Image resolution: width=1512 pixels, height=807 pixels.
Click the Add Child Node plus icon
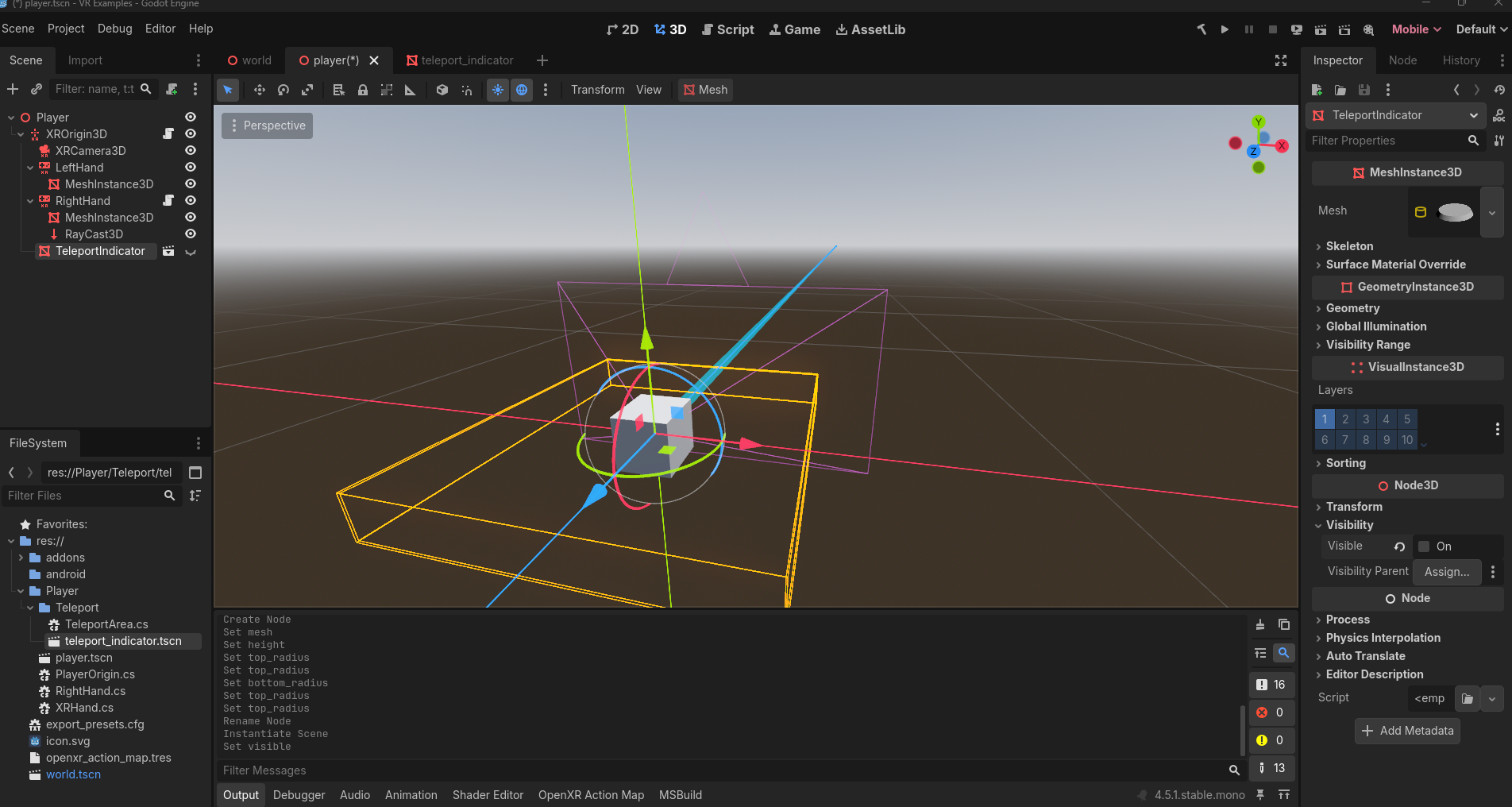point(13,89)
